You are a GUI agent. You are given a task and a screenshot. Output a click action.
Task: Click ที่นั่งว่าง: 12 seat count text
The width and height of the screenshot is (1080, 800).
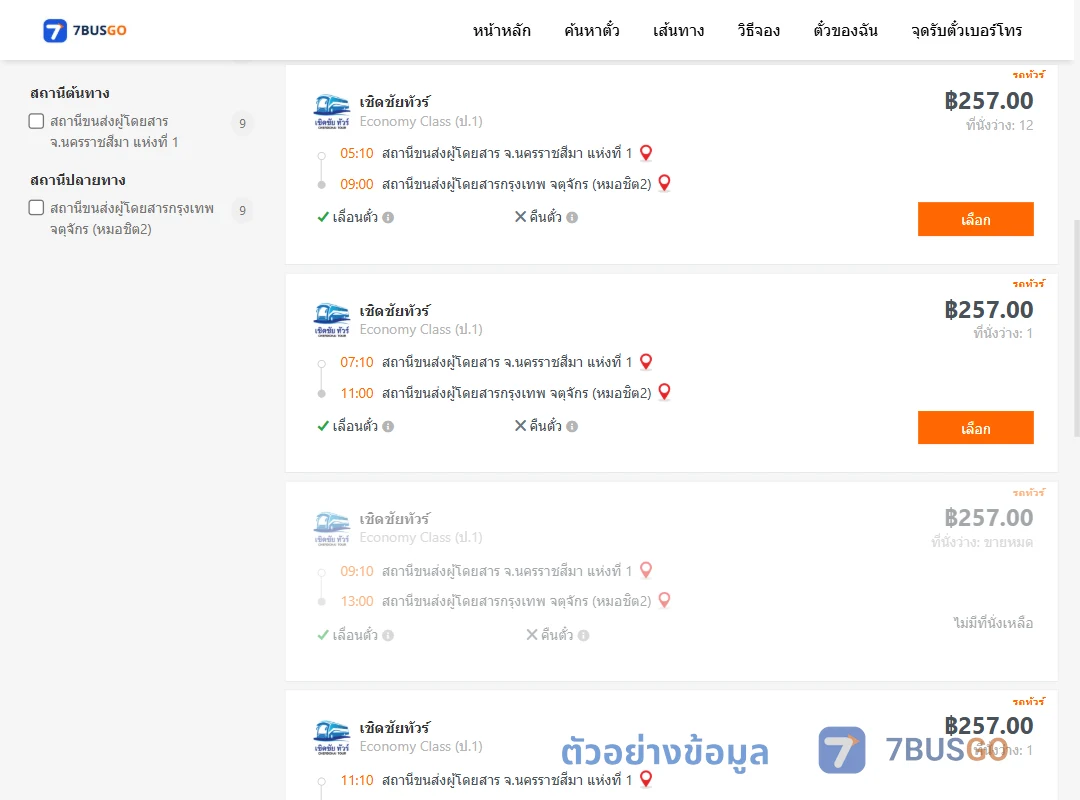point(999,125)
